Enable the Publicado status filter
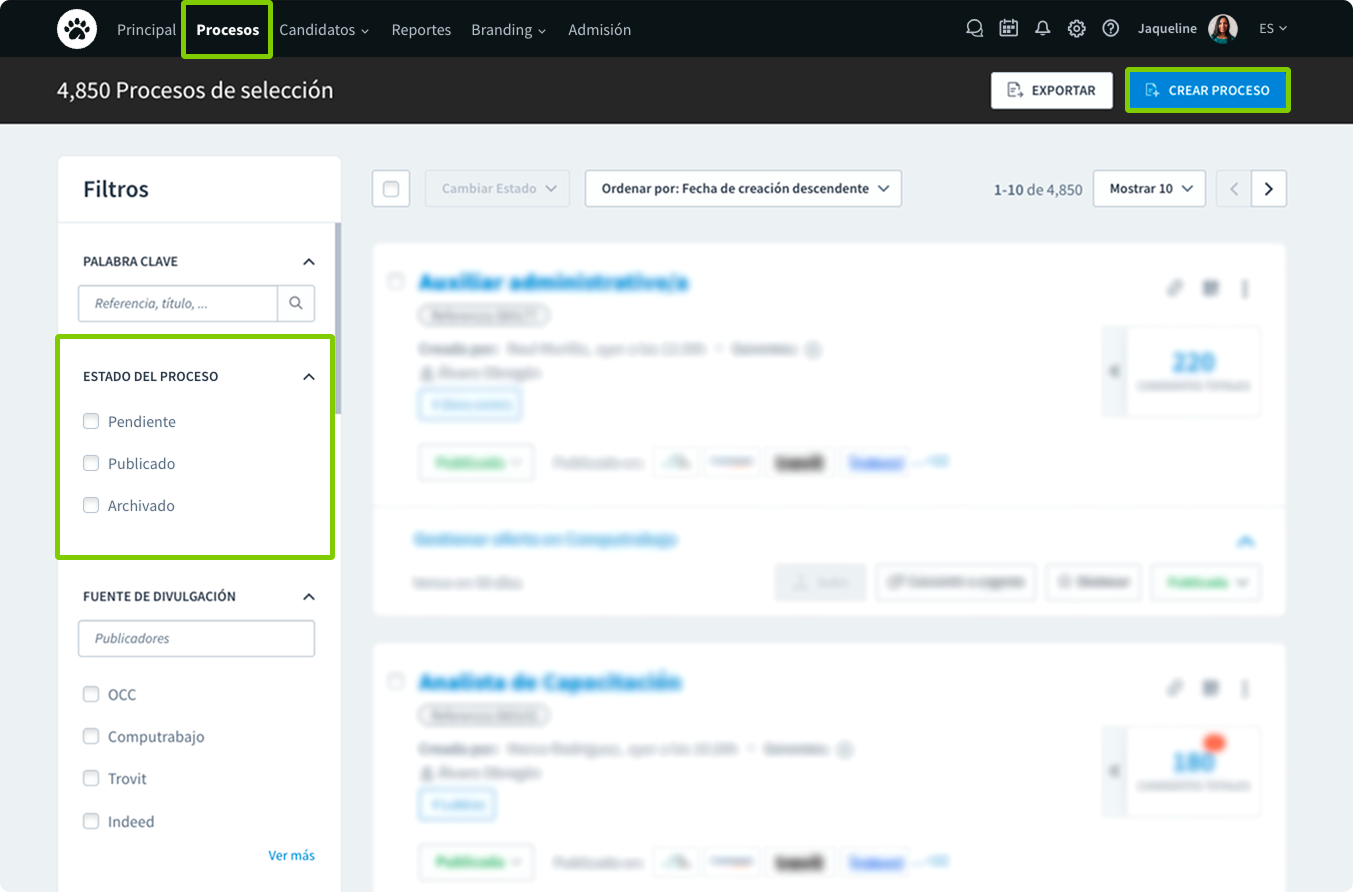 (x=91, y=464)
